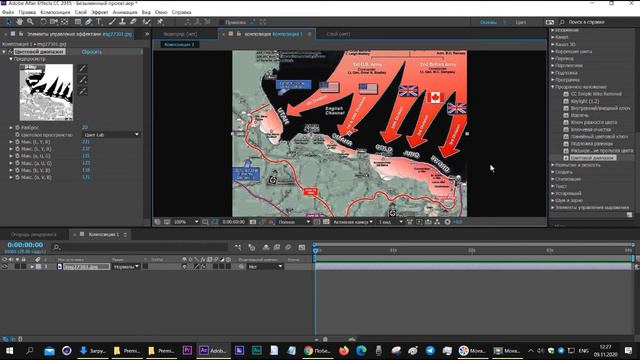
Task: Click the 0:00:00:00 current time display
Action: pos(25,244)
